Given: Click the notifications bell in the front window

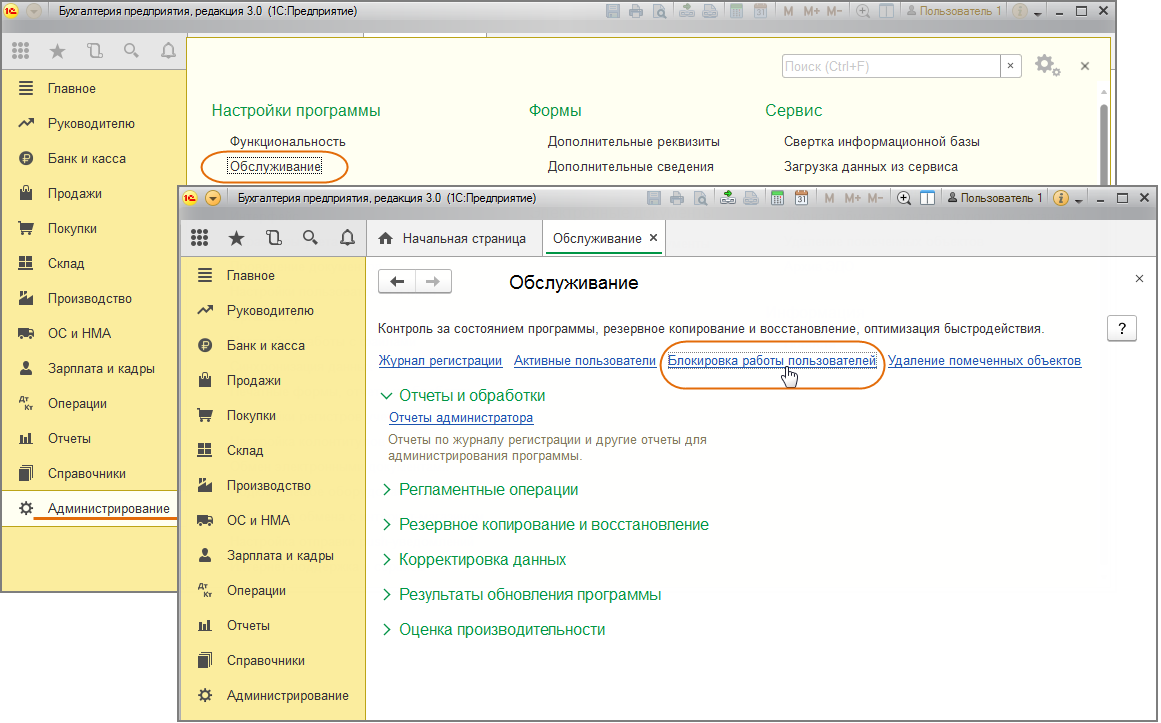Looking at the screenshot, I should [x=347, y=238].
